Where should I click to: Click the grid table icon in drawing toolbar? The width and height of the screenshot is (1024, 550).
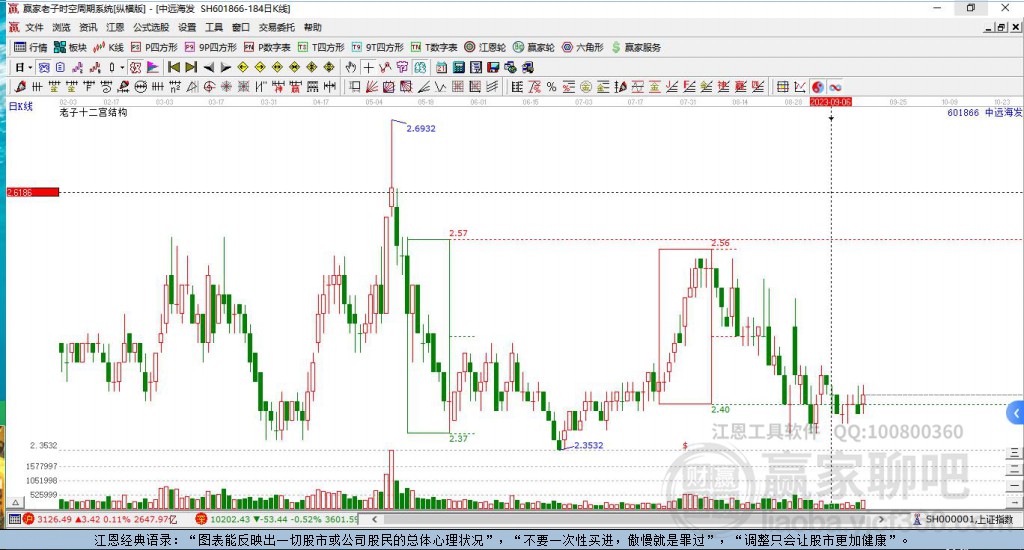[x=782, y=86]
